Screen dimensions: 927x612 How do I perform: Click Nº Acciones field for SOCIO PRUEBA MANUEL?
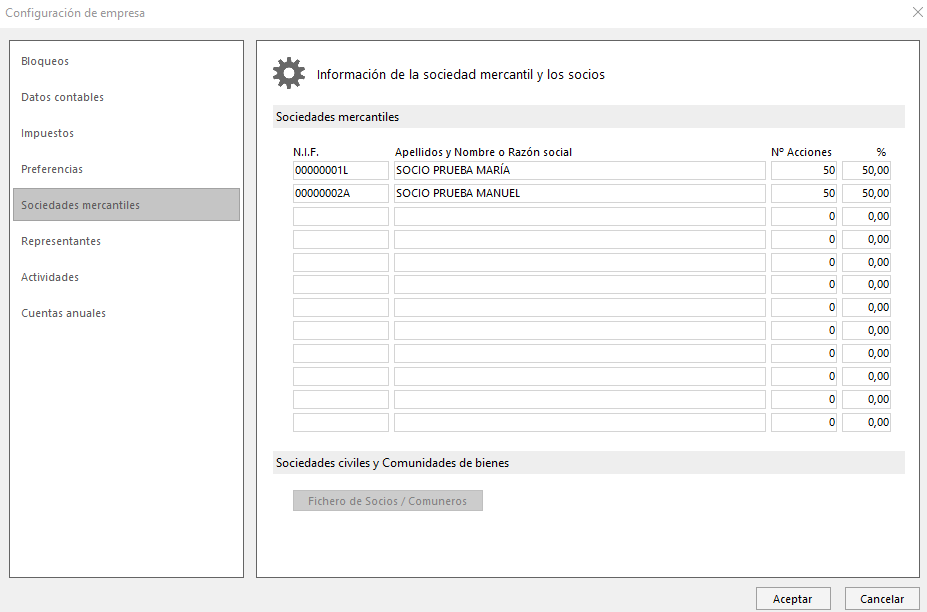click(x=803, y=193)
